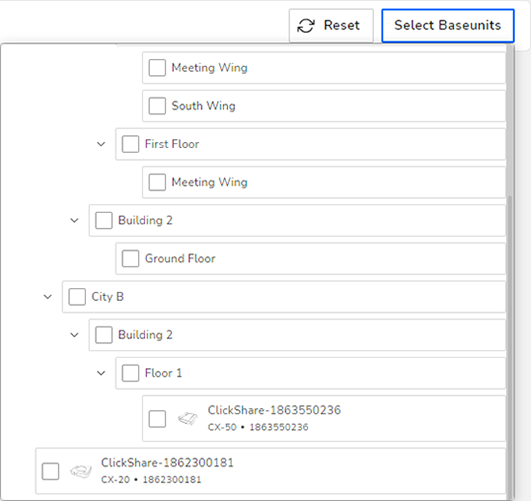Check the First Floor checkbox
Viewport: 531px width, 501px height.
130,144
